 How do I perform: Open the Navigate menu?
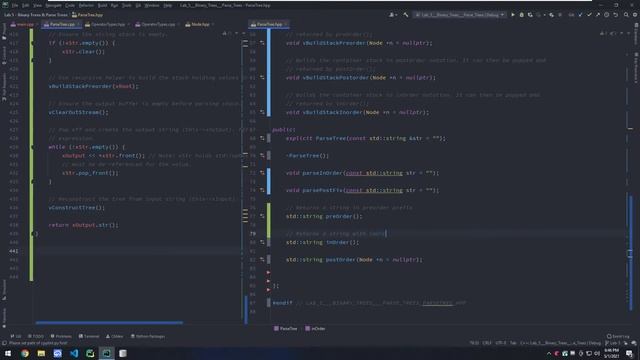53,5
